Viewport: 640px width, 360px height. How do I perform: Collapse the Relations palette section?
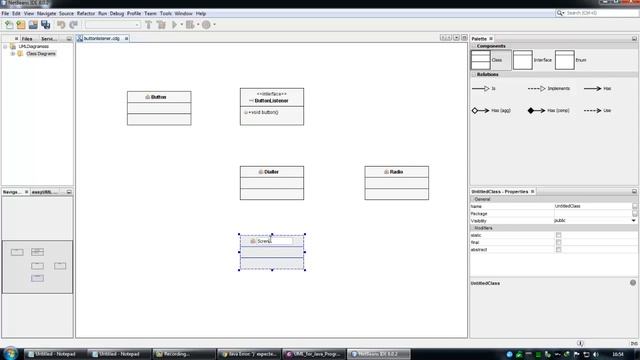474,75
